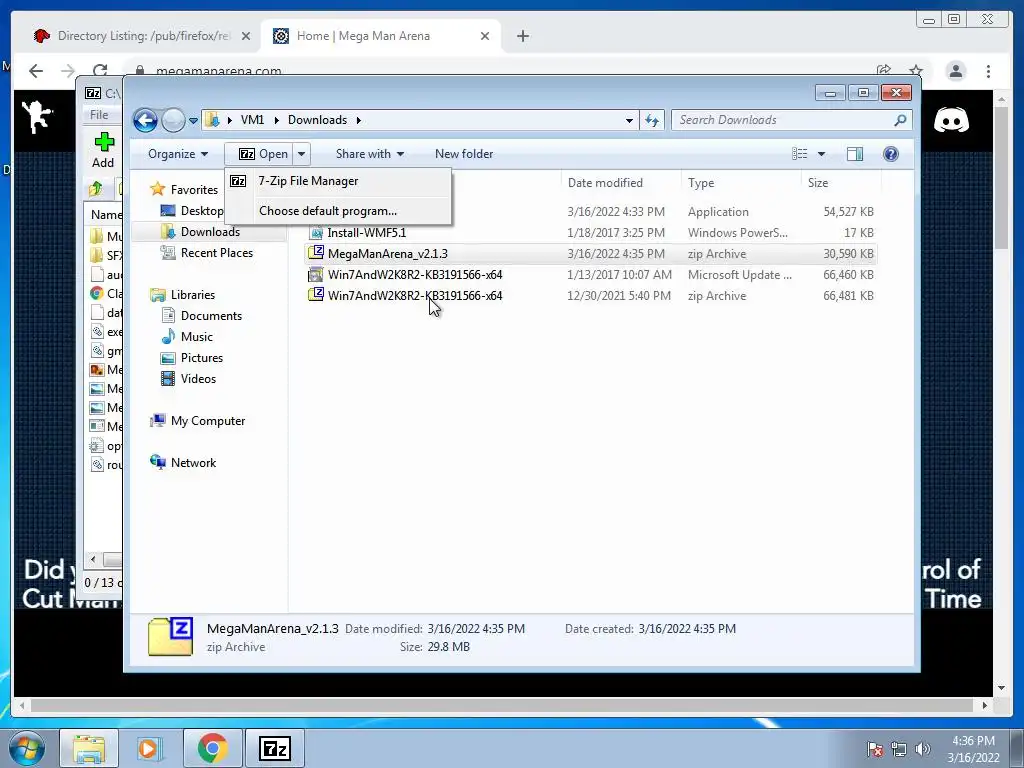Sort files by Type column
The width and height of the screenshot is (1024, 768).
point(701,183)
